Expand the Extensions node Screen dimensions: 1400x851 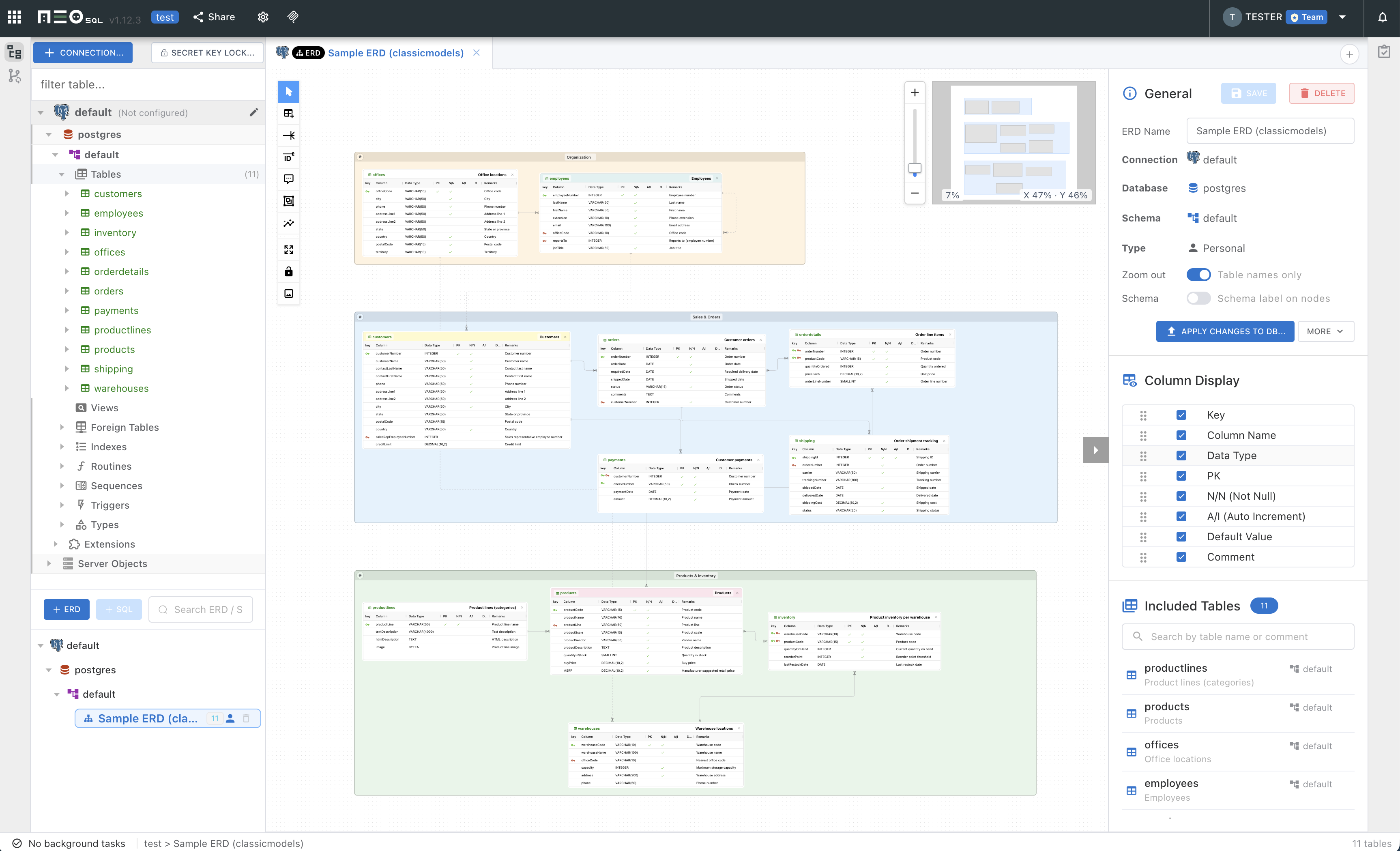pos(55,544)
